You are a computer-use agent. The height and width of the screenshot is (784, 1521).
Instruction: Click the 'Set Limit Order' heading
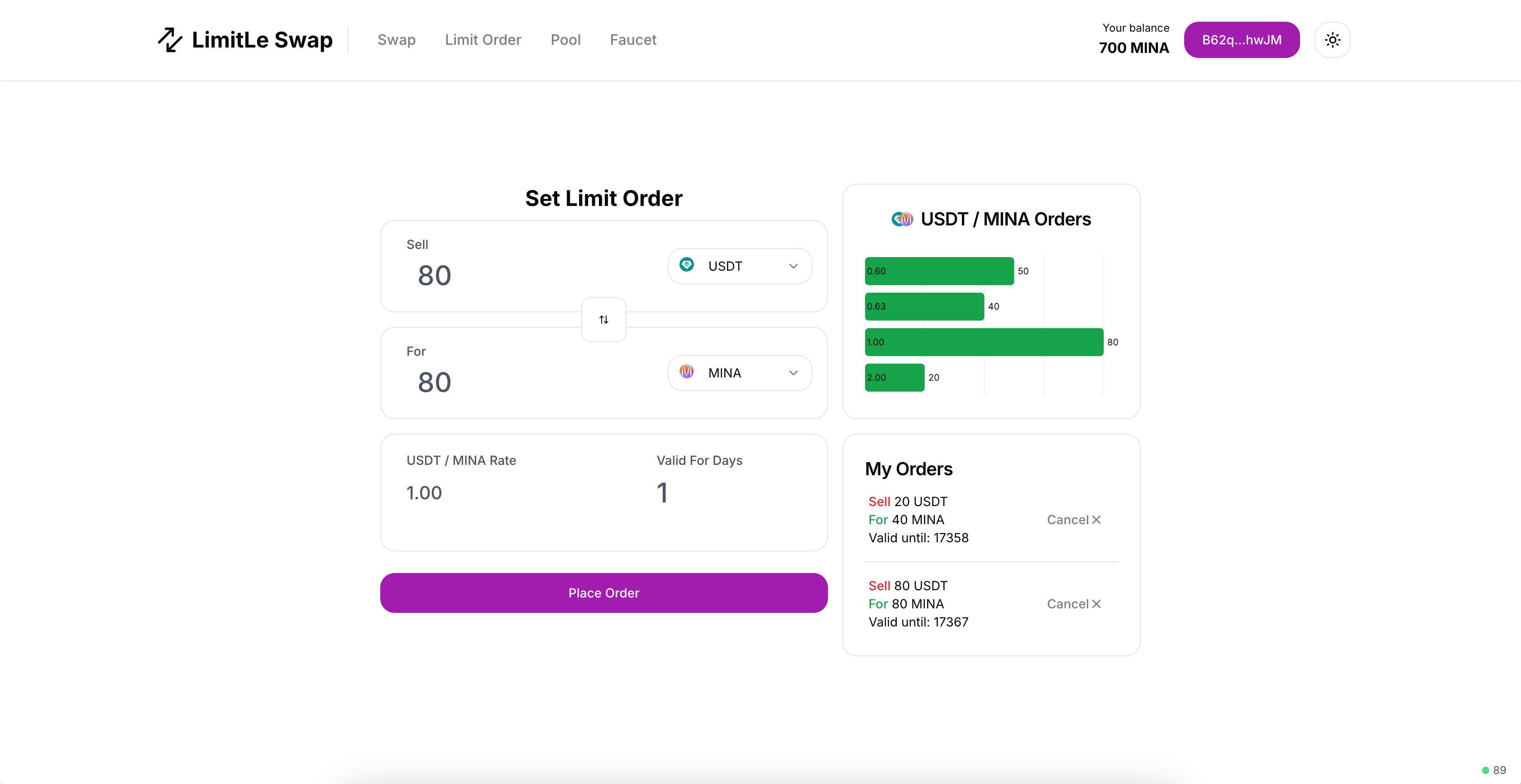(603, 198)
